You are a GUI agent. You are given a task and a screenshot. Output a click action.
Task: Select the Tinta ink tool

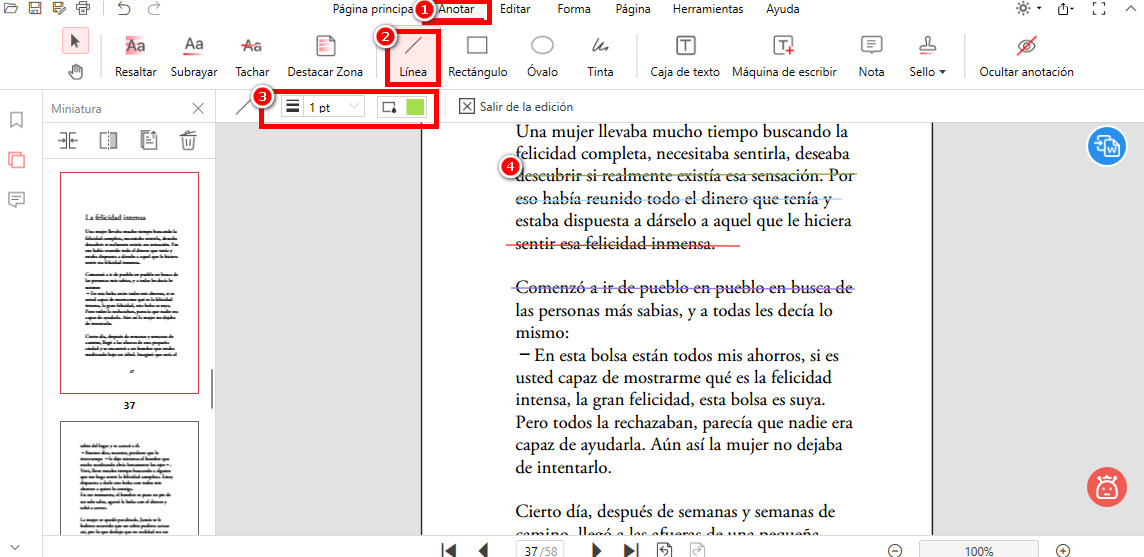coord(600,57)
